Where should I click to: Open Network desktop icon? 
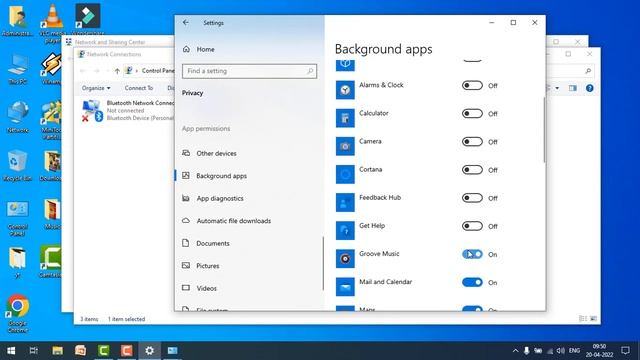click(18, 117)
